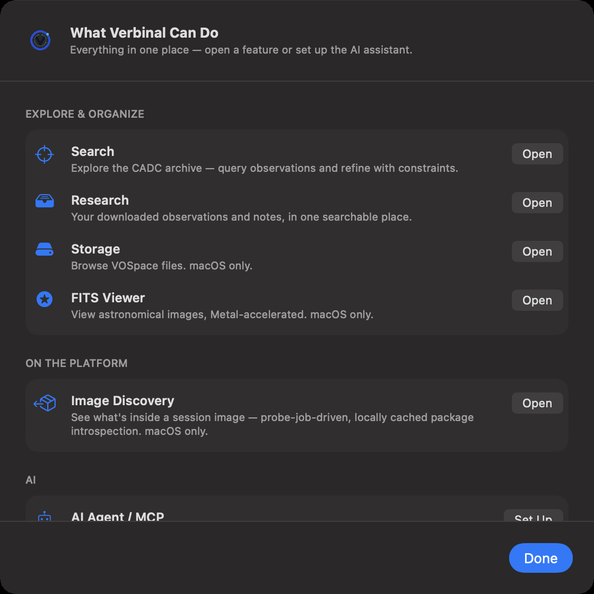Select the Research row title
Viewport: 594px width, 594px height.
click(100, 200)
